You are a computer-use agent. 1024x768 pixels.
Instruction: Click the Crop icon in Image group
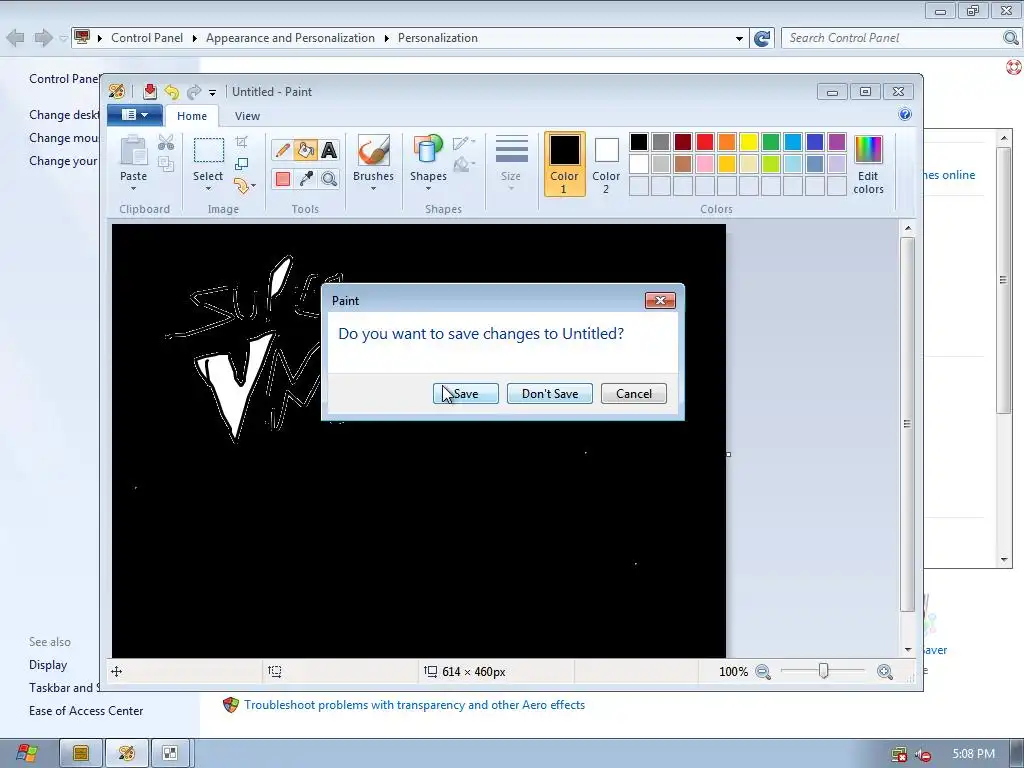(x=242, y=142)
